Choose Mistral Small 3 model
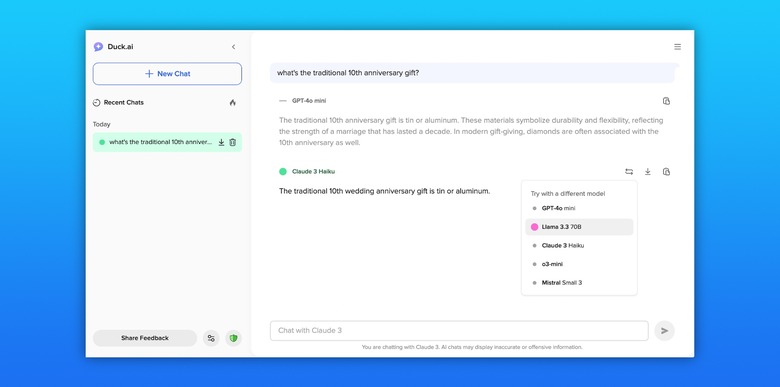Viewport: 780px width, 387px height. (579, 283)
